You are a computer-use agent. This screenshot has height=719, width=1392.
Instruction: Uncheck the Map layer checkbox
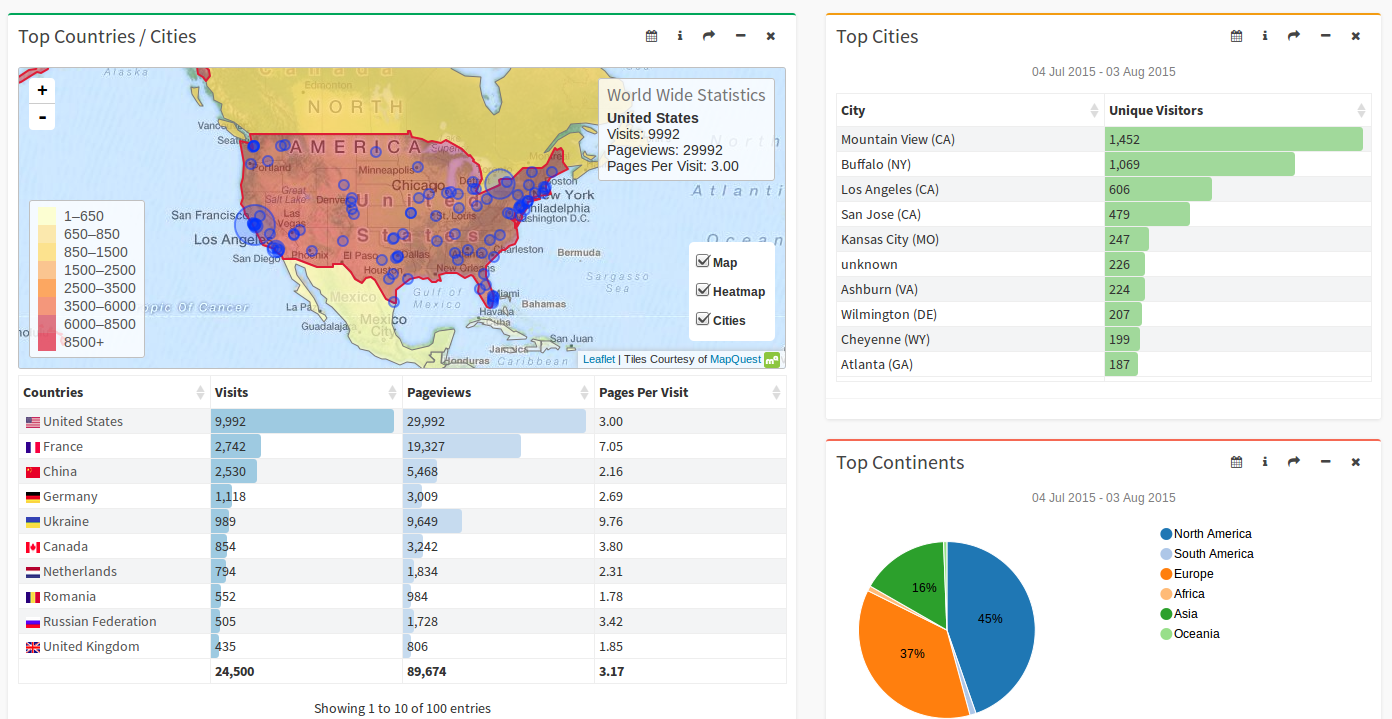(x=703, y=262)
